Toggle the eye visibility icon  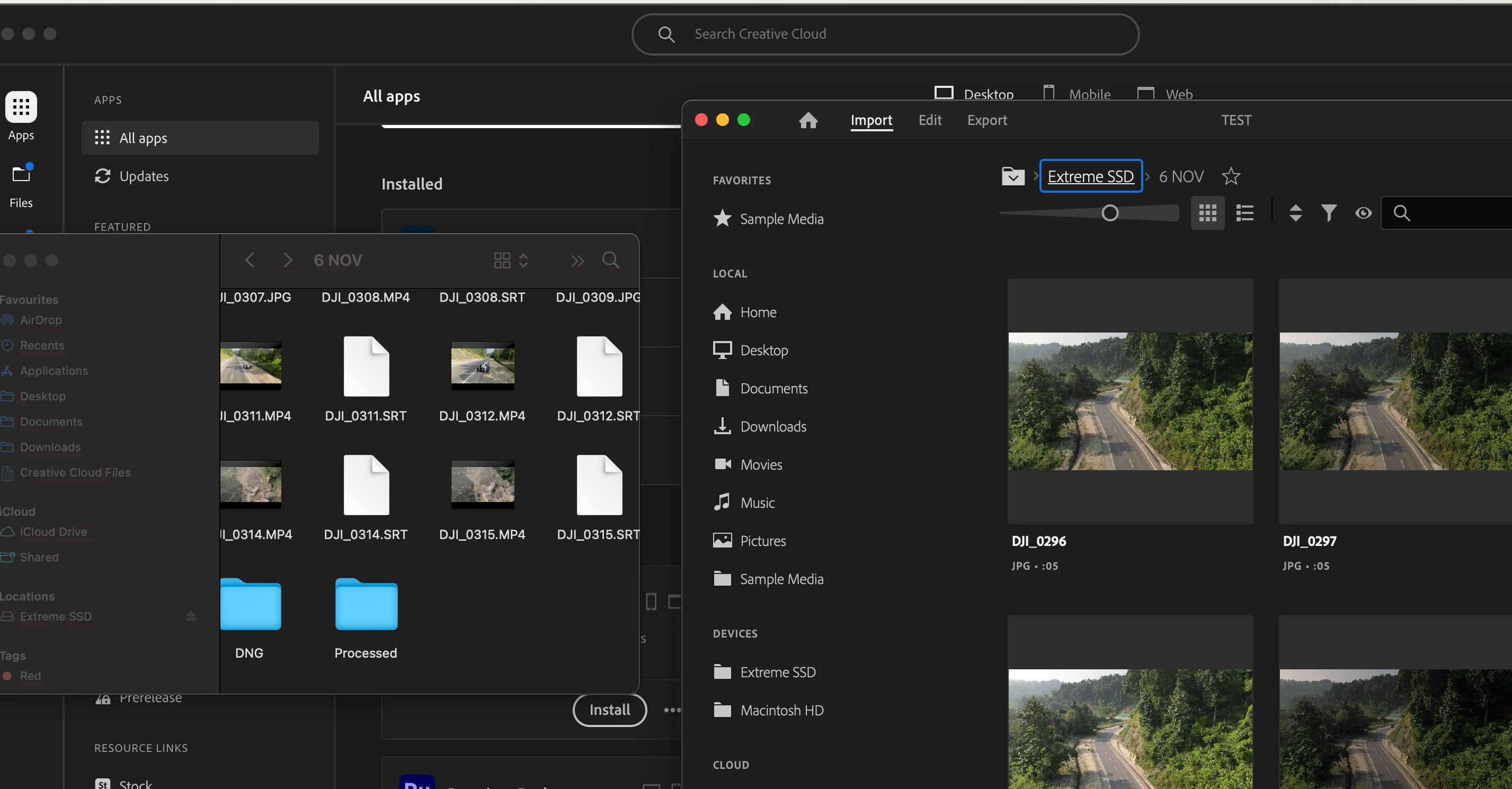point(1363,213)
